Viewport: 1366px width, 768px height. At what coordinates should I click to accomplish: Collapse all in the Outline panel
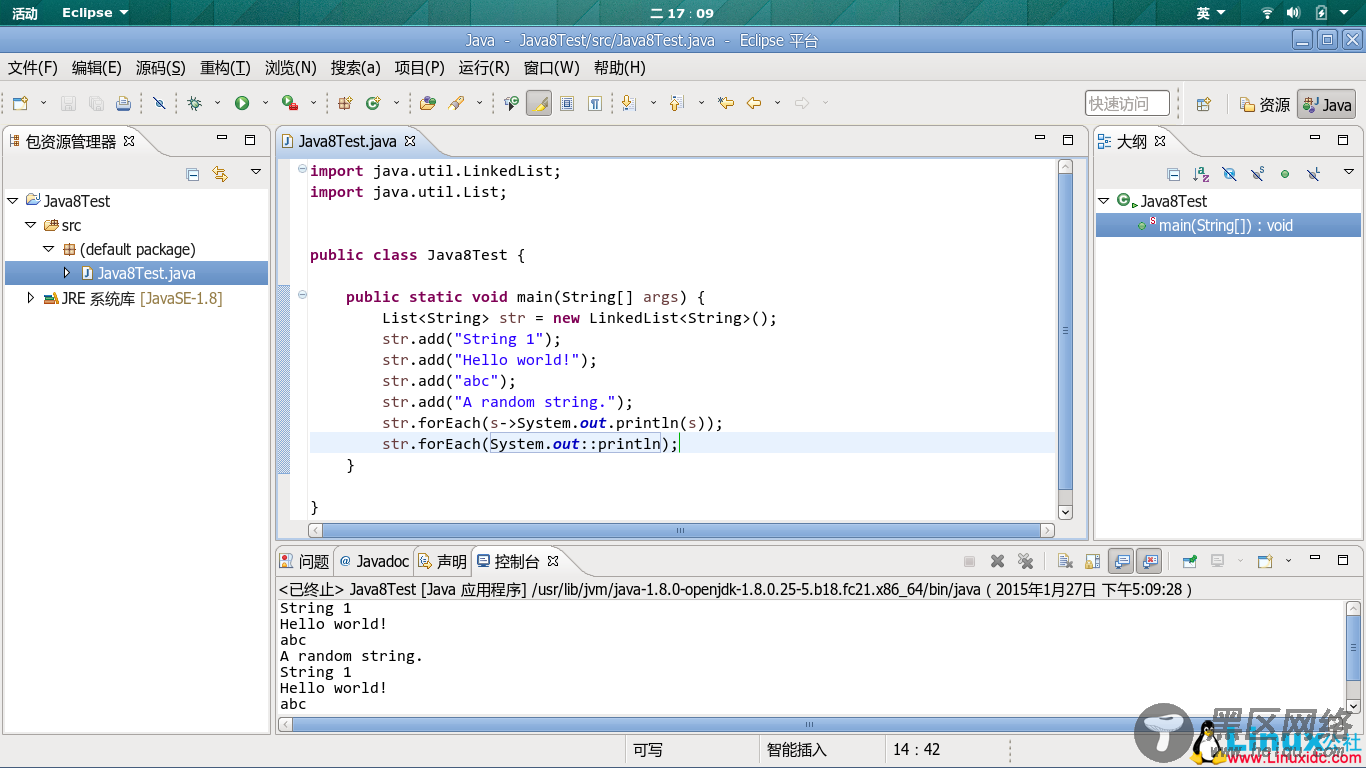pyautogui.click(x=1174, y=174)
